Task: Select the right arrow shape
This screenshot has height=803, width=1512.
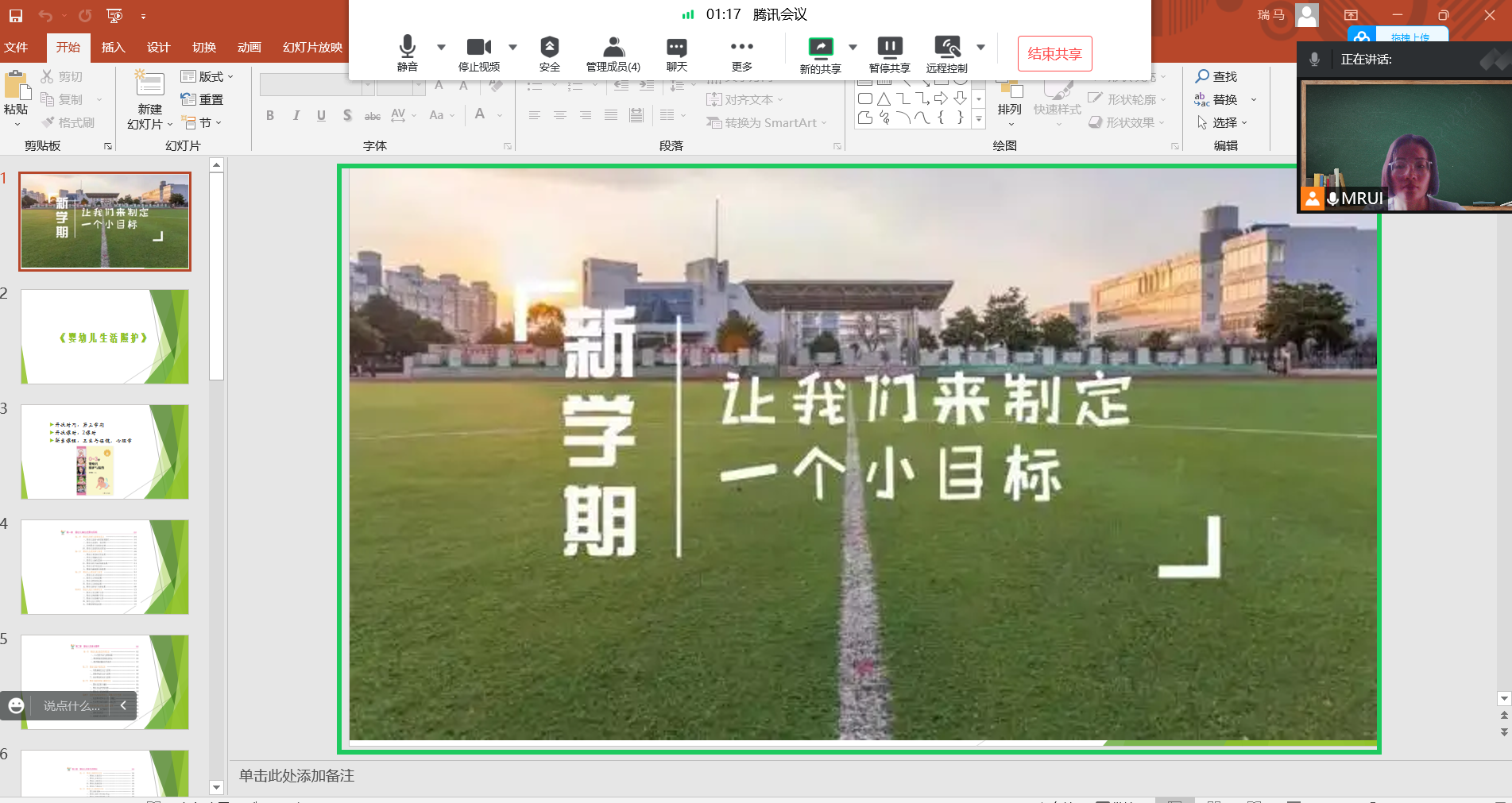Action: point(941,98)
